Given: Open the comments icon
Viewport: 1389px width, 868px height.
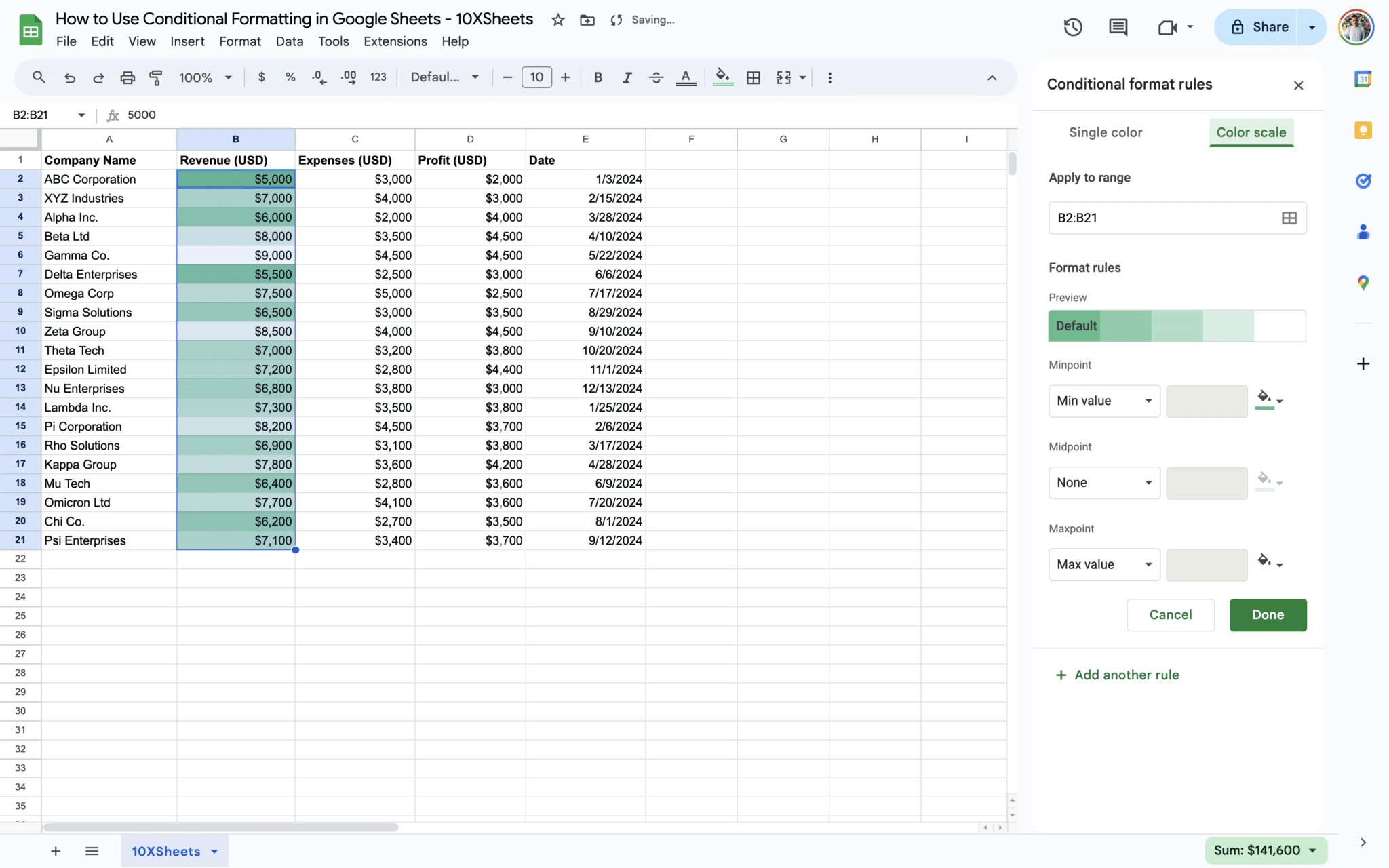Looking at the screenshot, I should [x=1118, y=27].
